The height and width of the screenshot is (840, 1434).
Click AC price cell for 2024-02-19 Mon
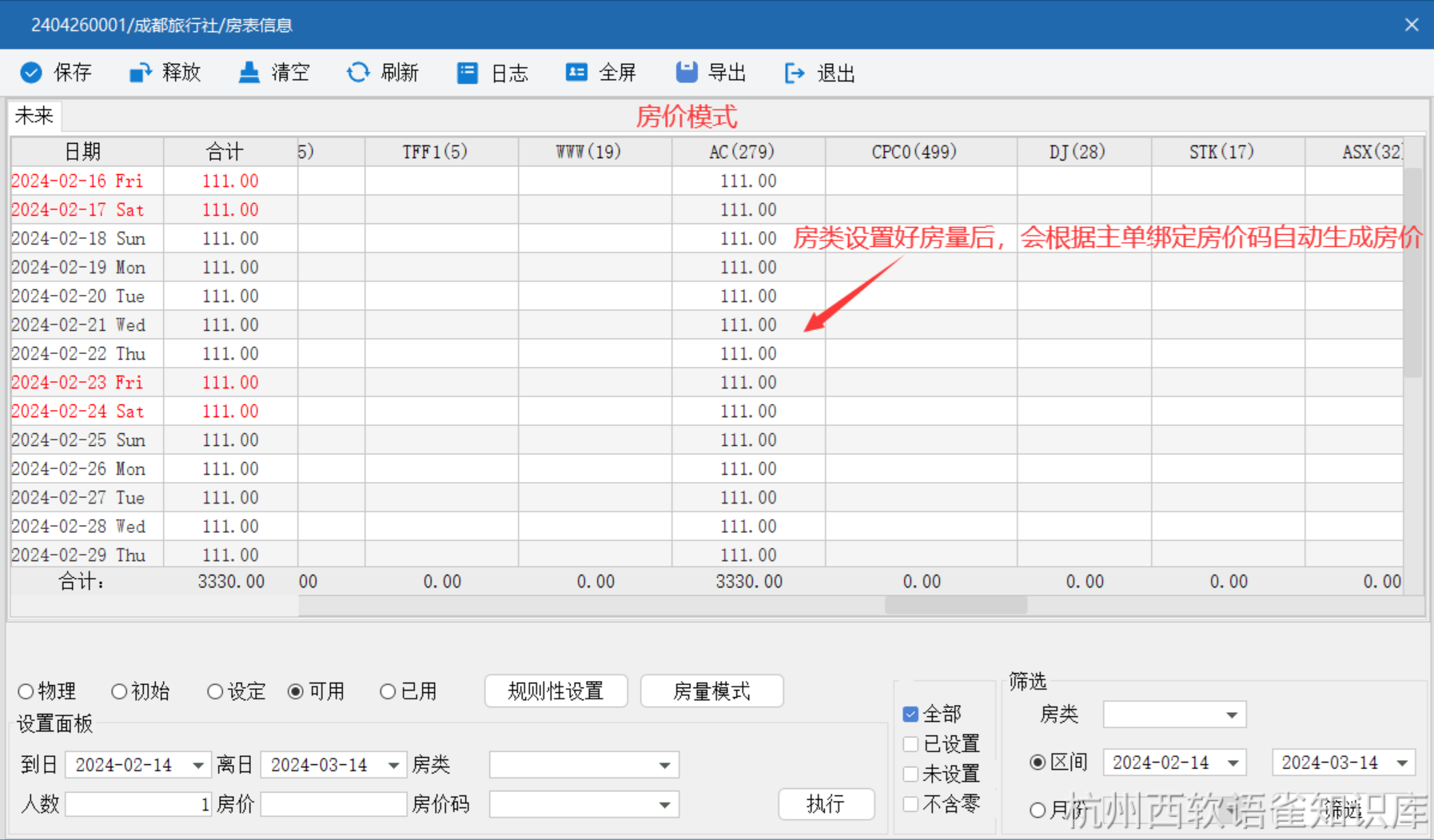748,267
